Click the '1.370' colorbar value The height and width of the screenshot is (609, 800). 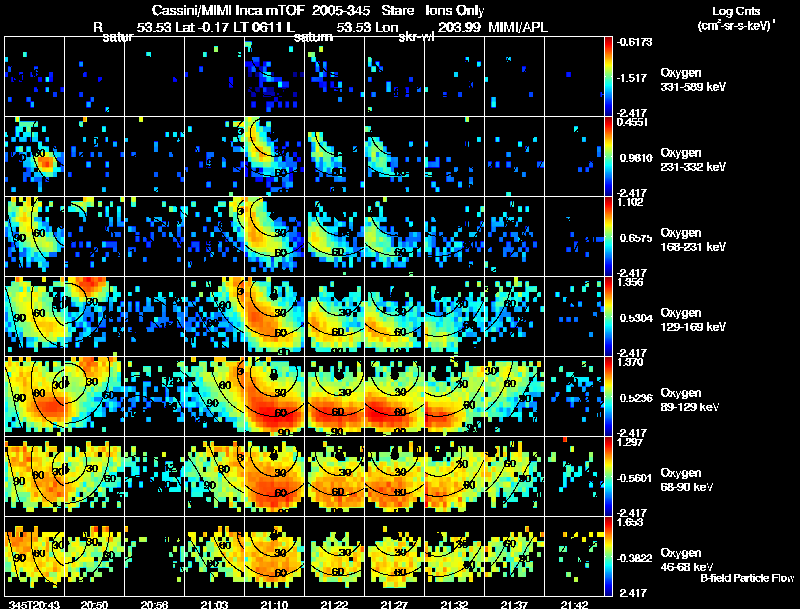coord(630,362)
